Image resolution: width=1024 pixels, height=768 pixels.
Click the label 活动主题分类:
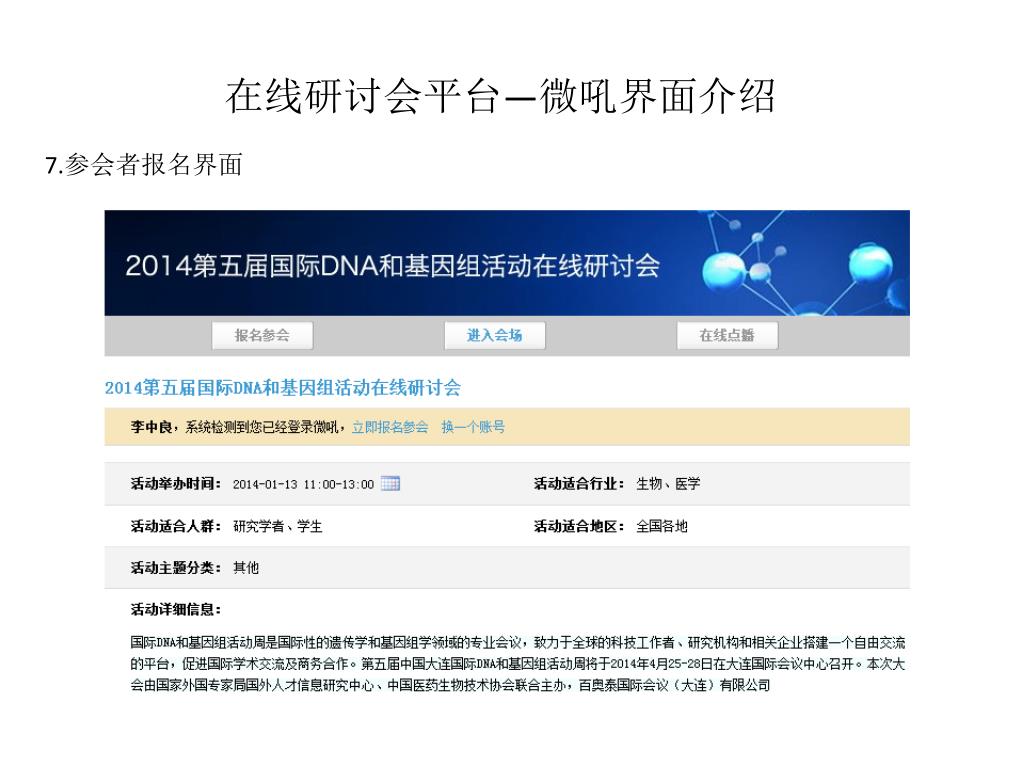point(176,568)
